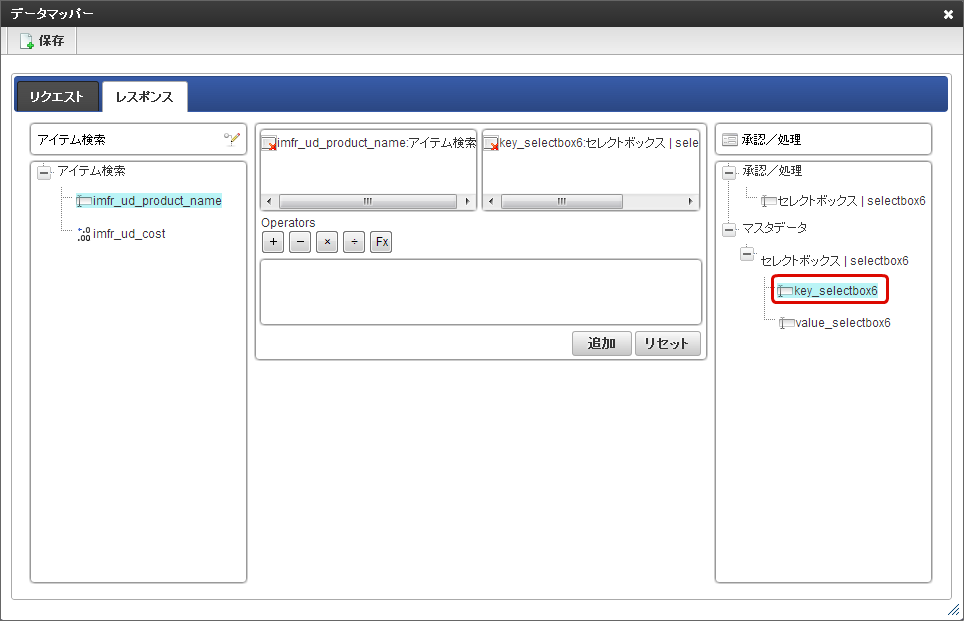Remove key_selectbox6 mapping via red X icon
Screen dimensions: 964x621
tap(491, 144)
